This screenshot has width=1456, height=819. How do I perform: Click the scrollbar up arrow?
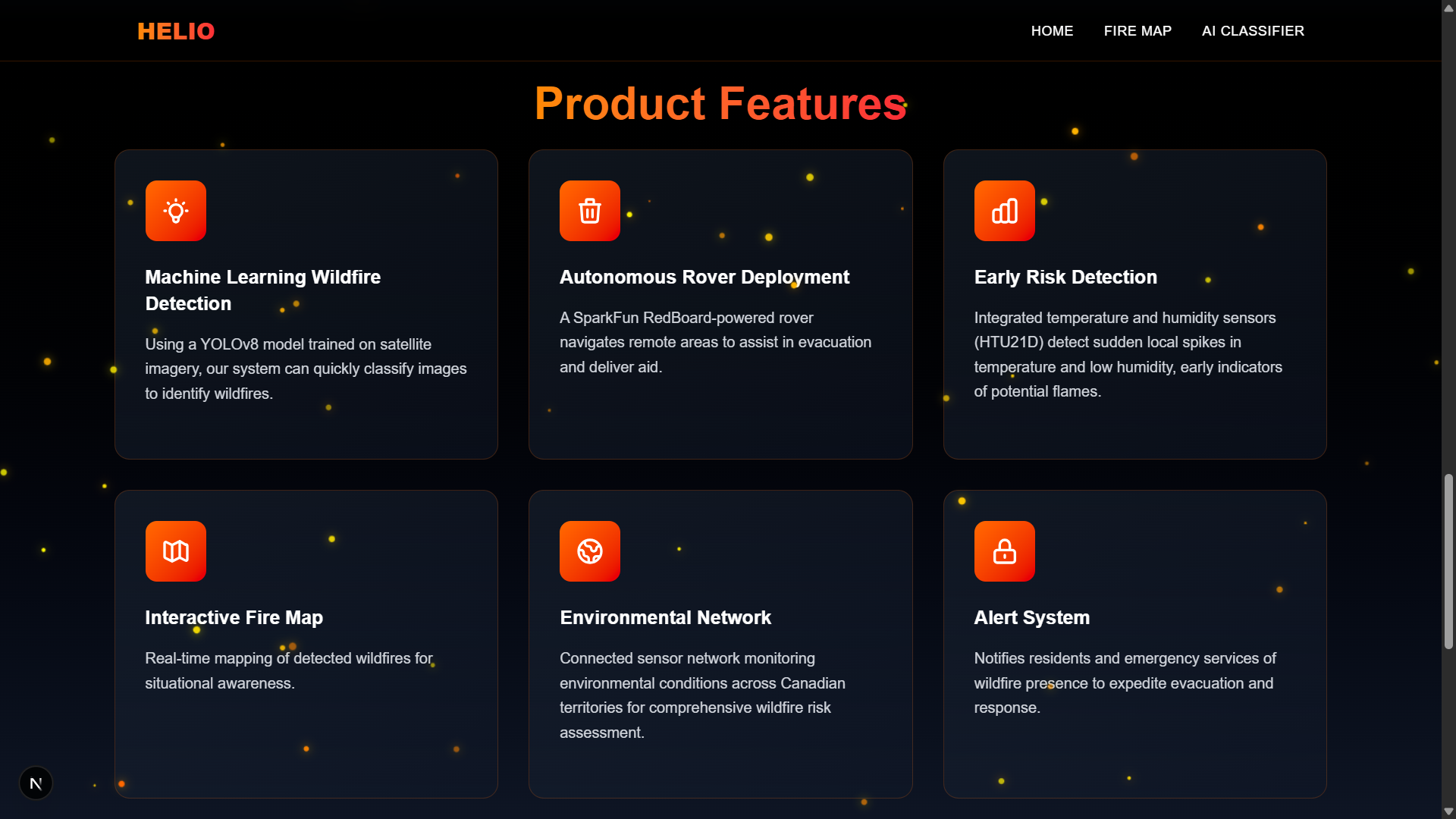[x=1448, y=8]
